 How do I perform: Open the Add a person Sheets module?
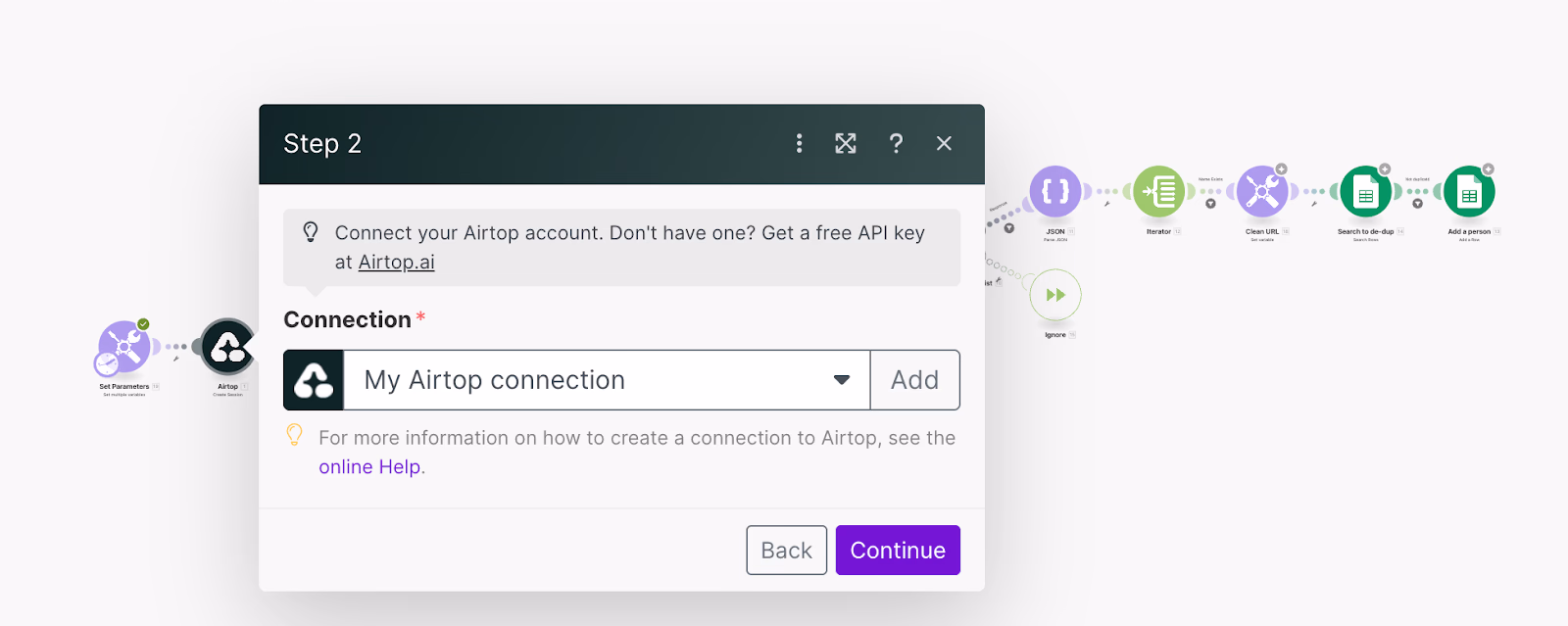[x=1469, y=191]
